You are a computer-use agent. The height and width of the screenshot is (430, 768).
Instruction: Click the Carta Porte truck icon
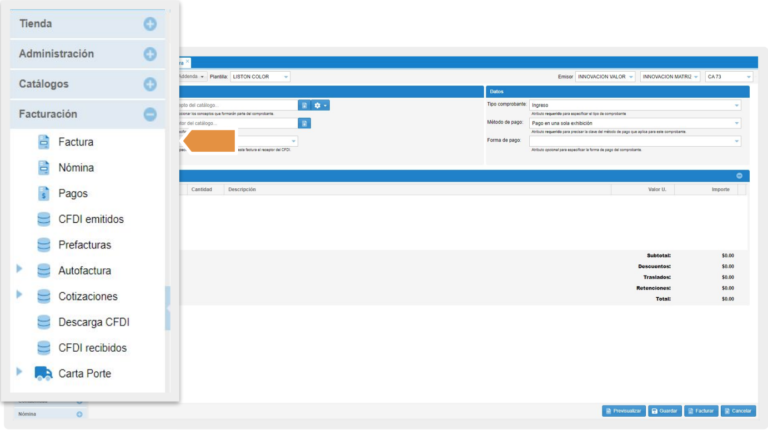point(44,374)
